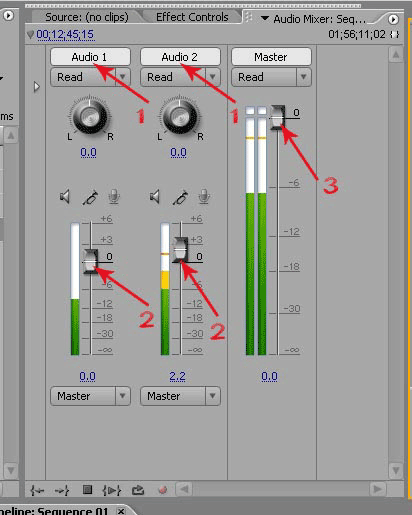This screenshot has width=412, height=515.
Task: Click the Audio 1 track name field
Action: 90,57
